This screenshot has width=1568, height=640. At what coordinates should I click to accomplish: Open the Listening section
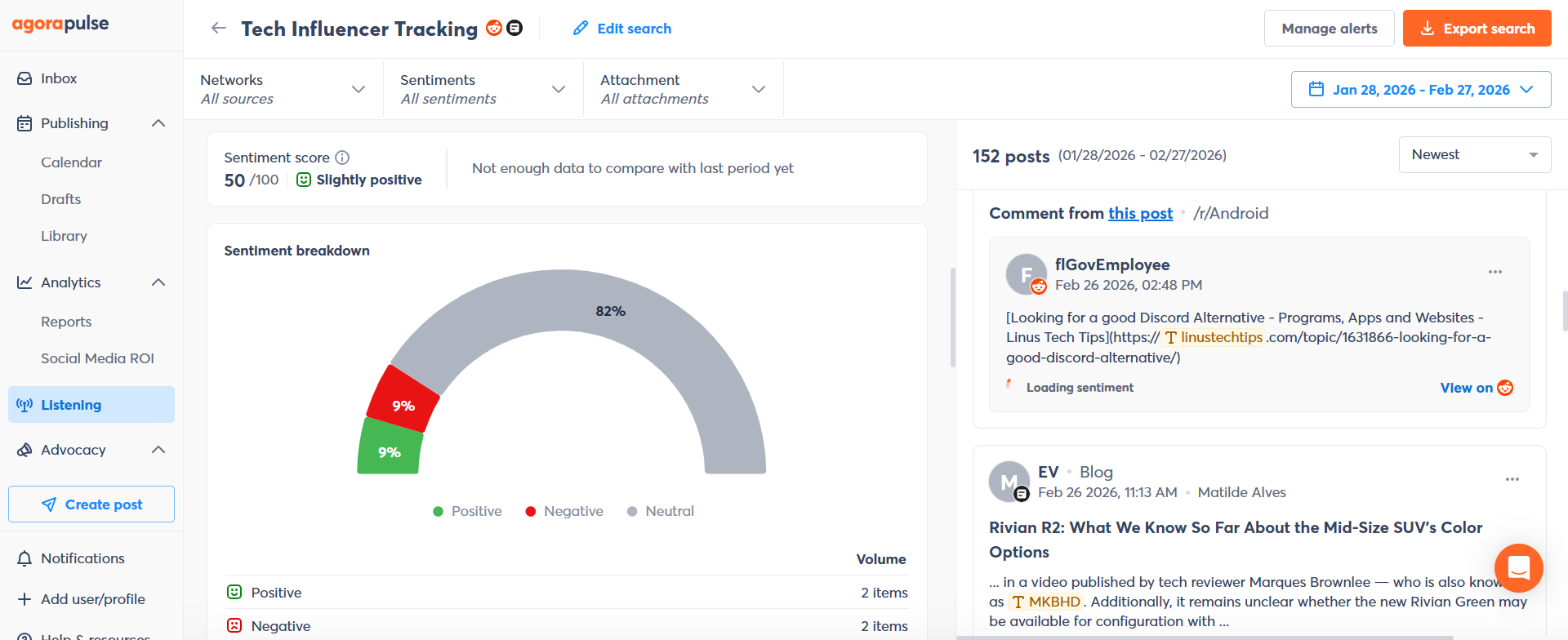coord(91,405)
